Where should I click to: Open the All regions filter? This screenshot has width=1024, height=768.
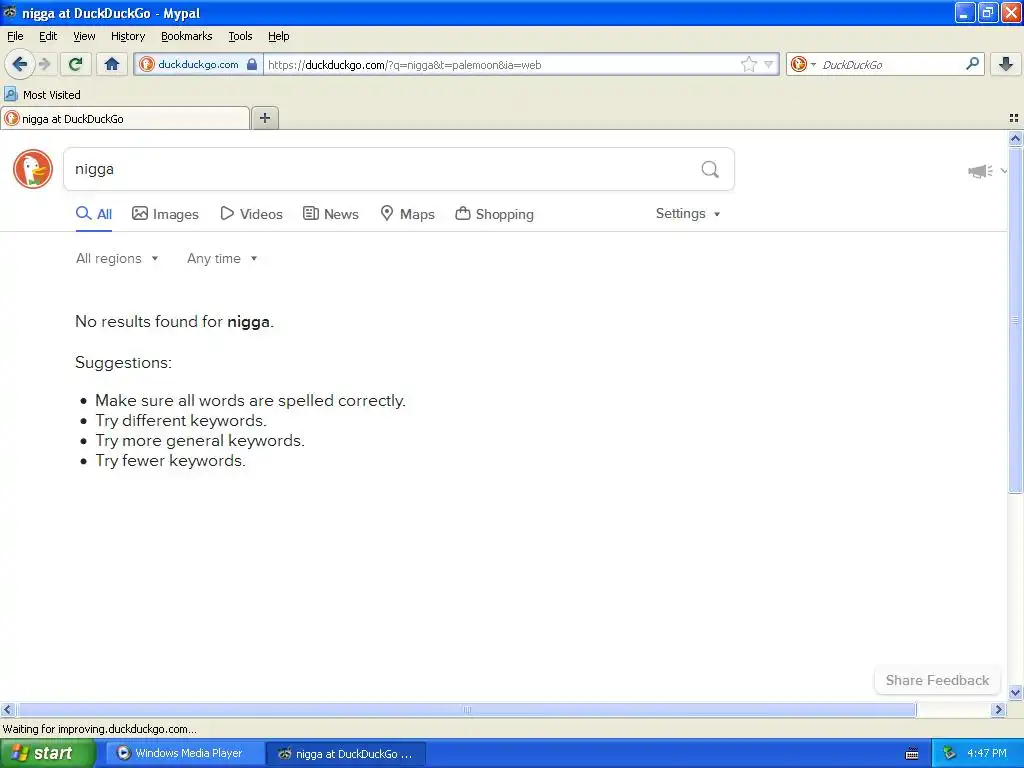tap(117, 259)
